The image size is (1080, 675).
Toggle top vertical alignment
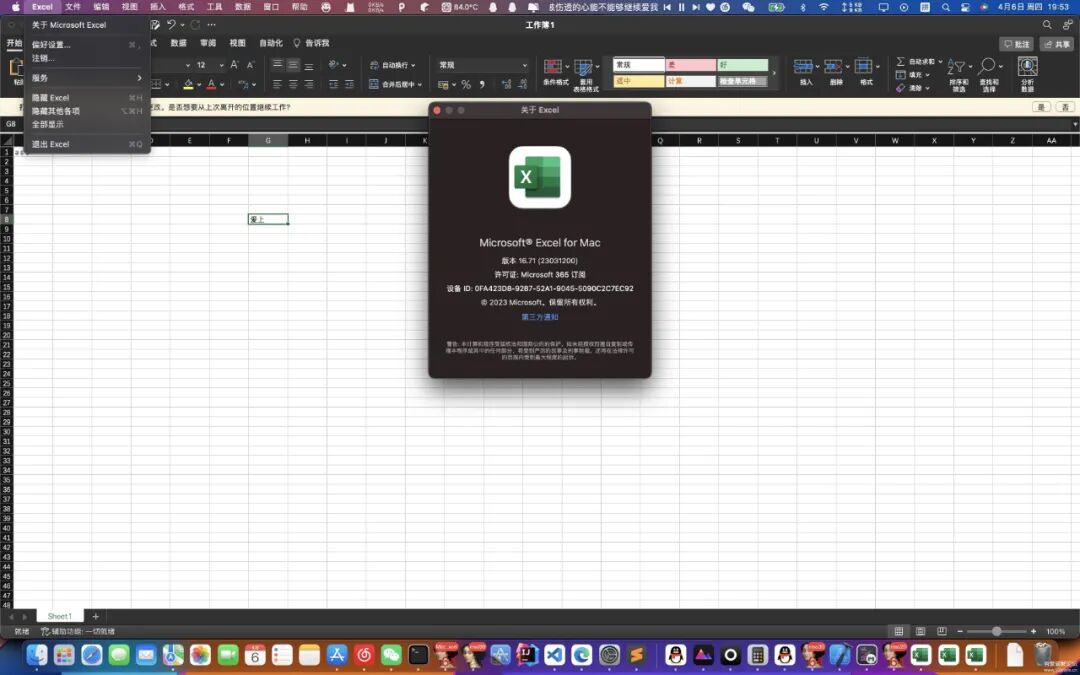277,65
